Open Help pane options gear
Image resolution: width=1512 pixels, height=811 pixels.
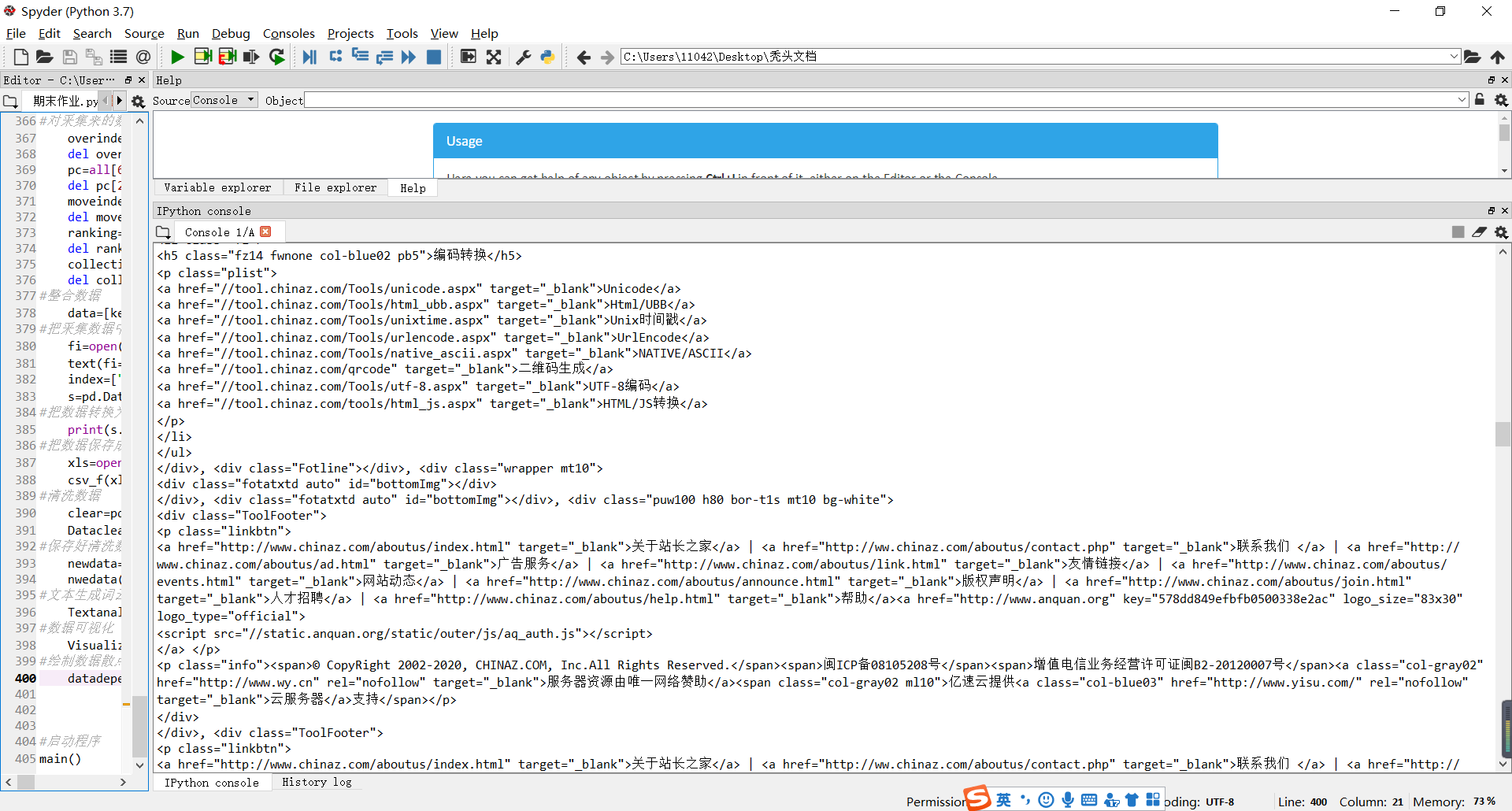1502,100
